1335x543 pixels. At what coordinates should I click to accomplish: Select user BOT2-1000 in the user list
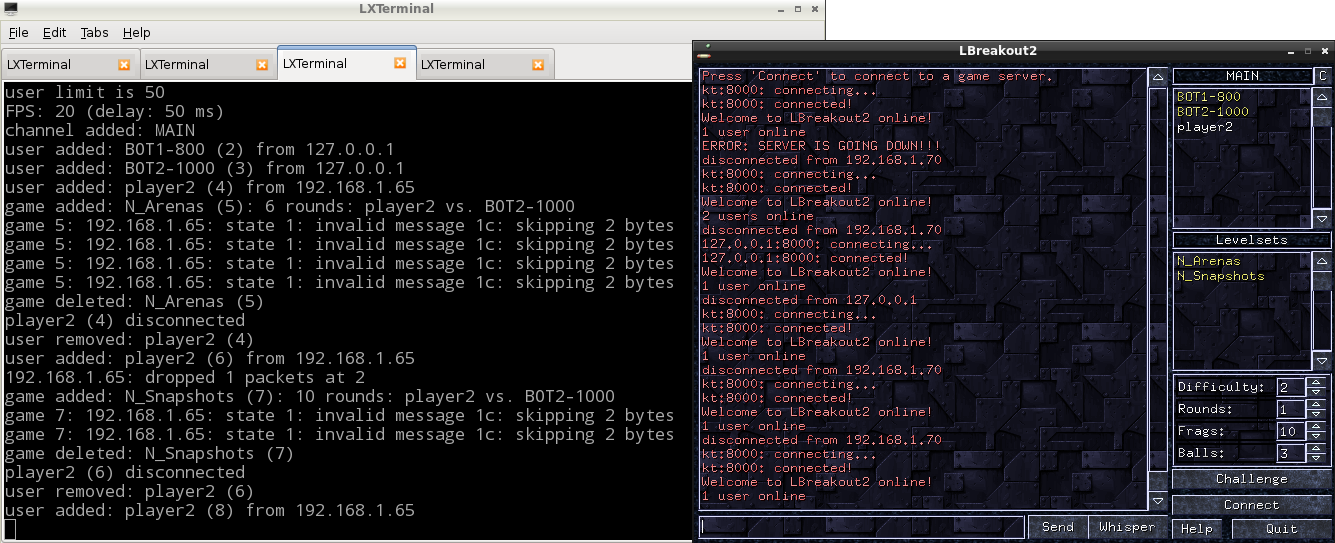coord(1212,112)
